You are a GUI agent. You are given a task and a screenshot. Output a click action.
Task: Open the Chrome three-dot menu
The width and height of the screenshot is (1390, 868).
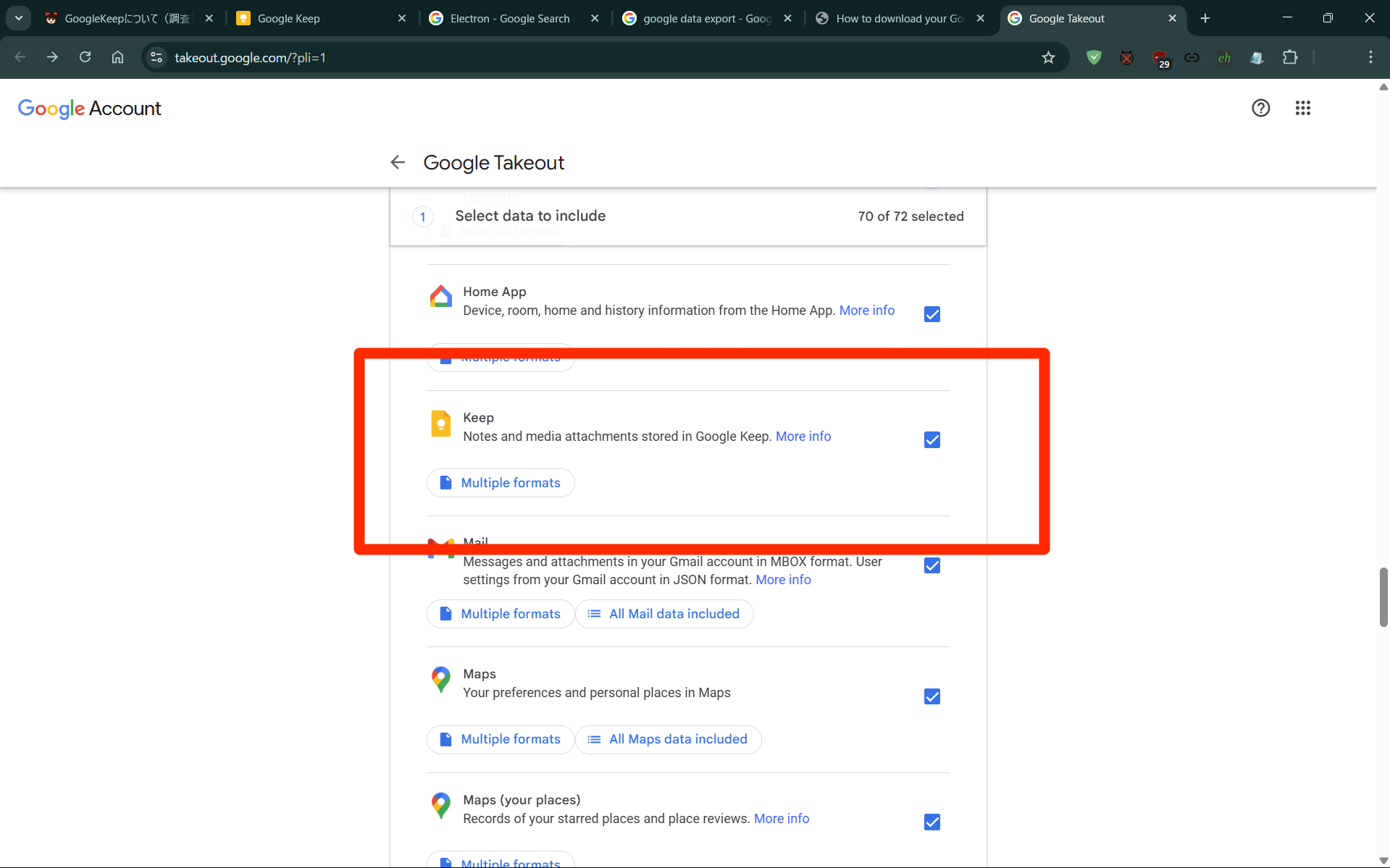[1370, 57]
